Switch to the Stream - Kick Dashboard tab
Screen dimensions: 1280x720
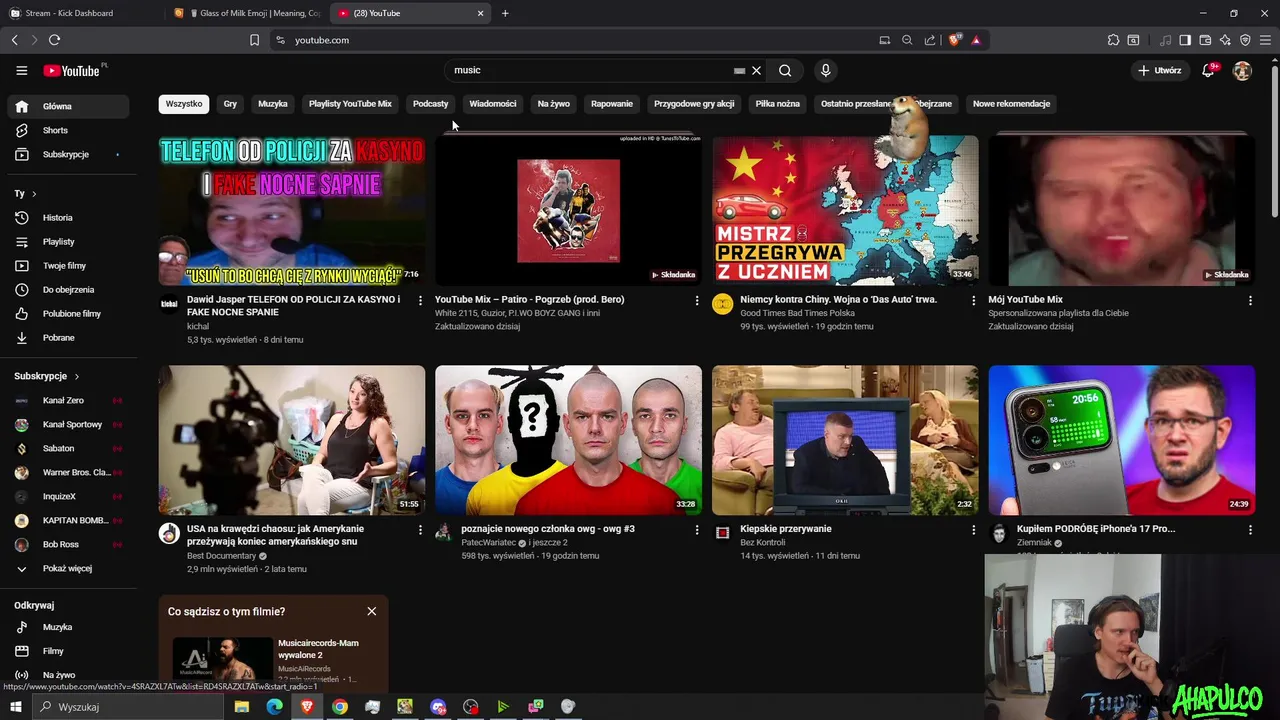pyautogui.click(x=80, y=13)
